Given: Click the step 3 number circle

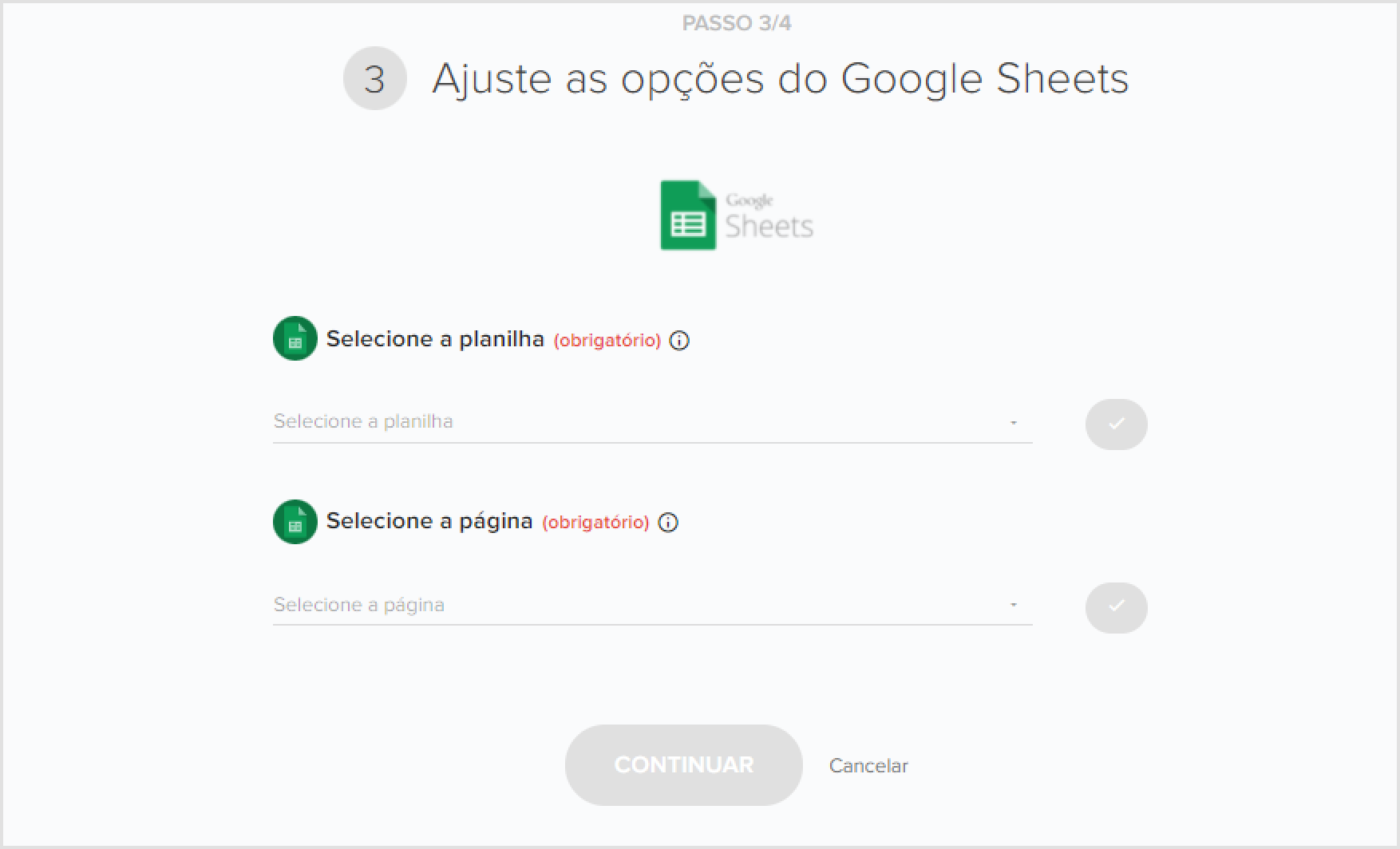Looking at the screenshot, I should [374, 78].
